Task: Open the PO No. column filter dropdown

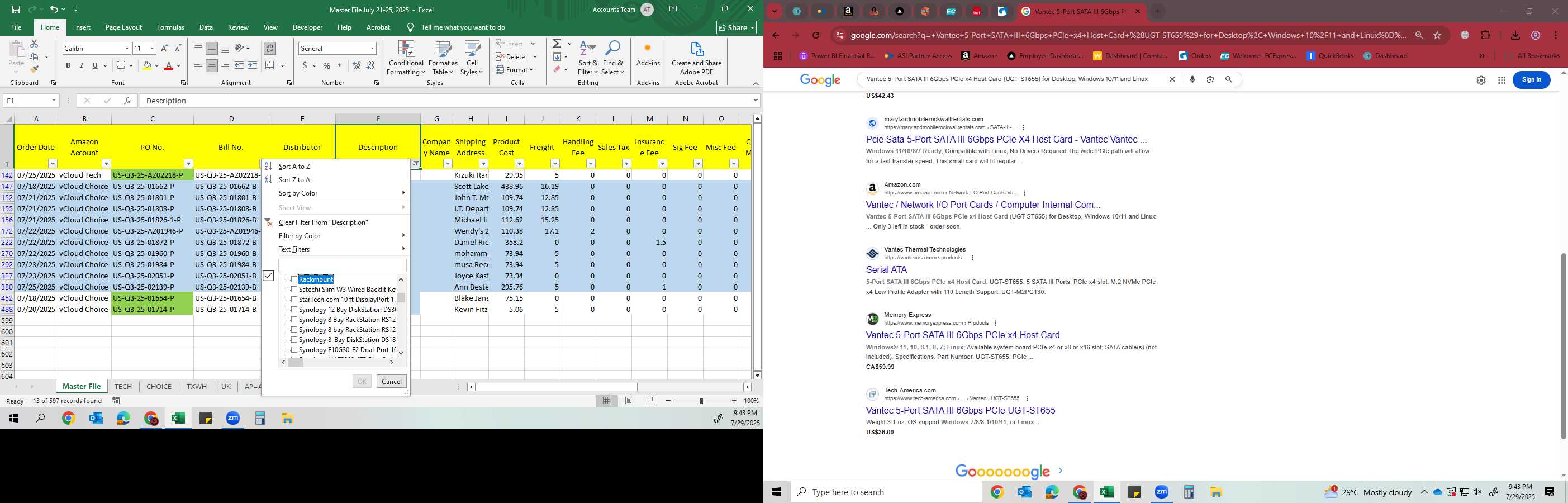Action: click(188, 164)
